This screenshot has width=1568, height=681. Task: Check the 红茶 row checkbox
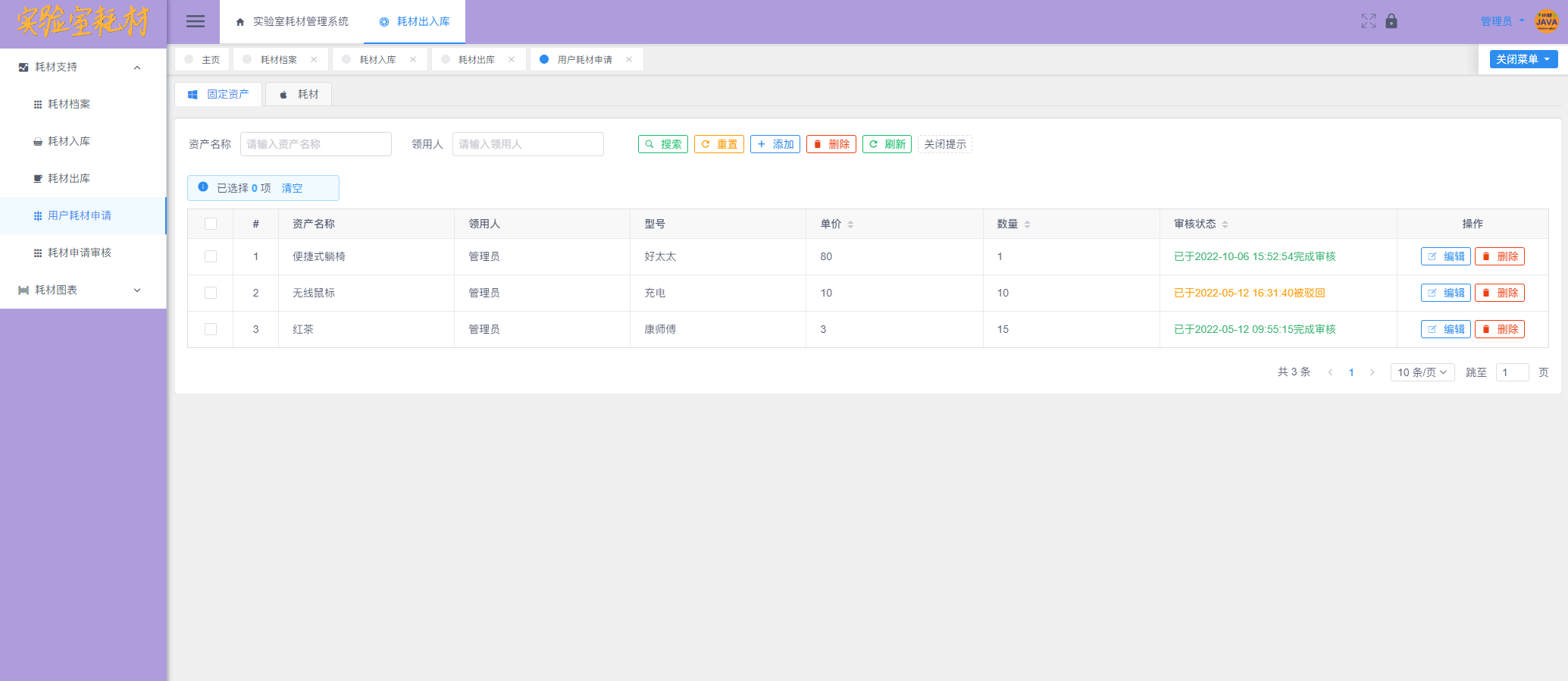click(211, 329)
